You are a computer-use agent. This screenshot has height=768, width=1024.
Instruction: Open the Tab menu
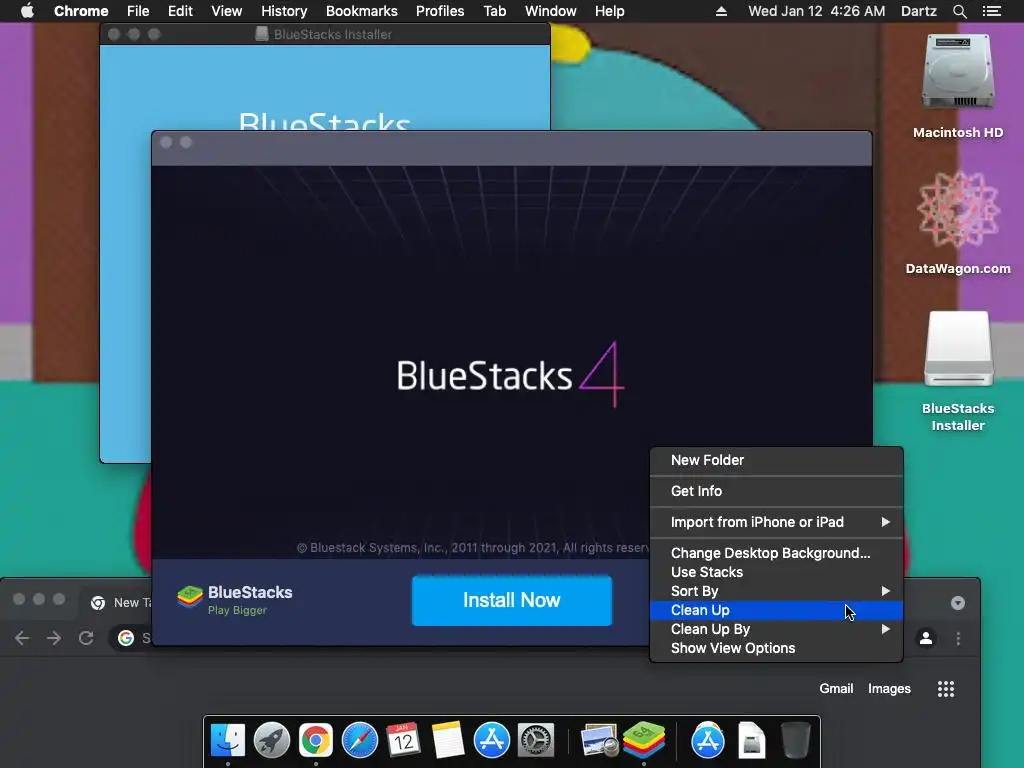click(x=494, y=11)
